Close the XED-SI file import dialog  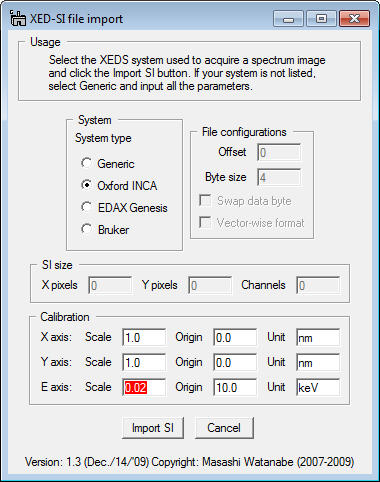[355, 19]
